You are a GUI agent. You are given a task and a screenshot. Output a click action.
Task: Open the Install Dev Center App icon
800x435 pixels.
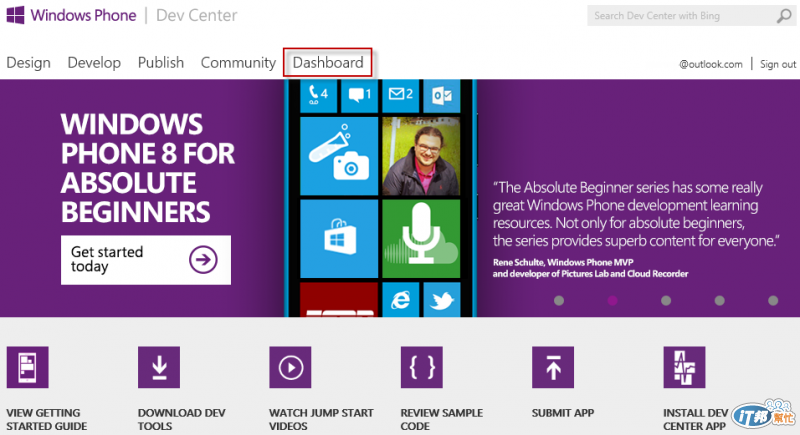click(684, 367)
